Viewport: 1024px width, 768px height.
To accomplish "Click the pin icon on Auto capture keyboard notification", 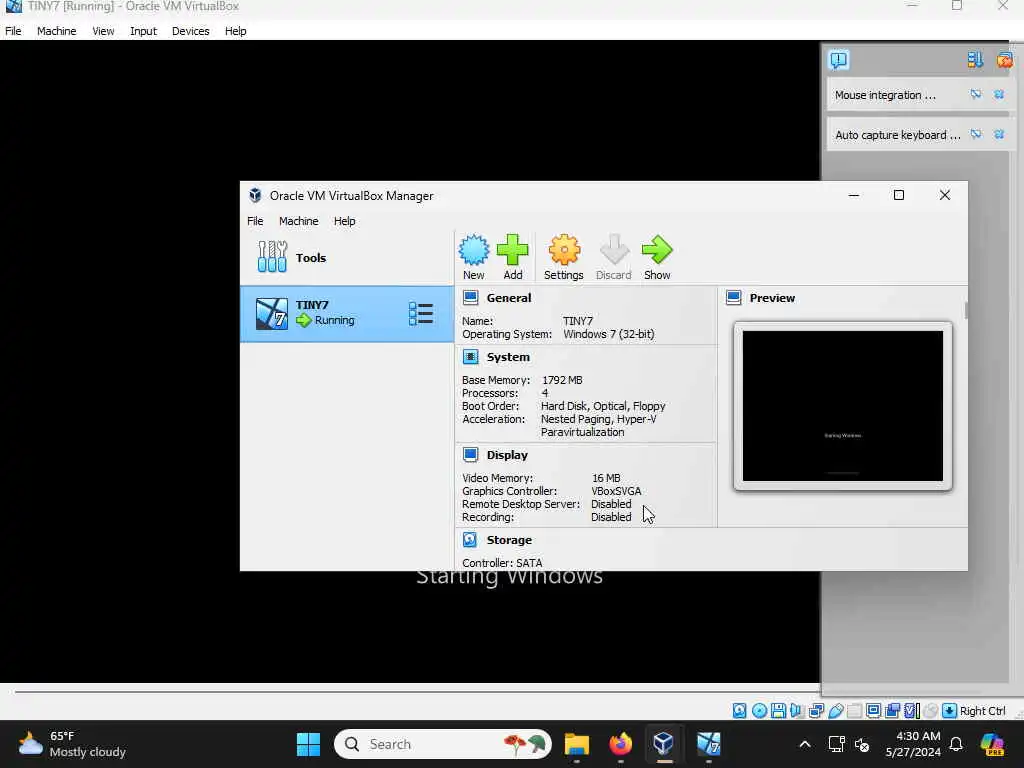I will (976, 135).
